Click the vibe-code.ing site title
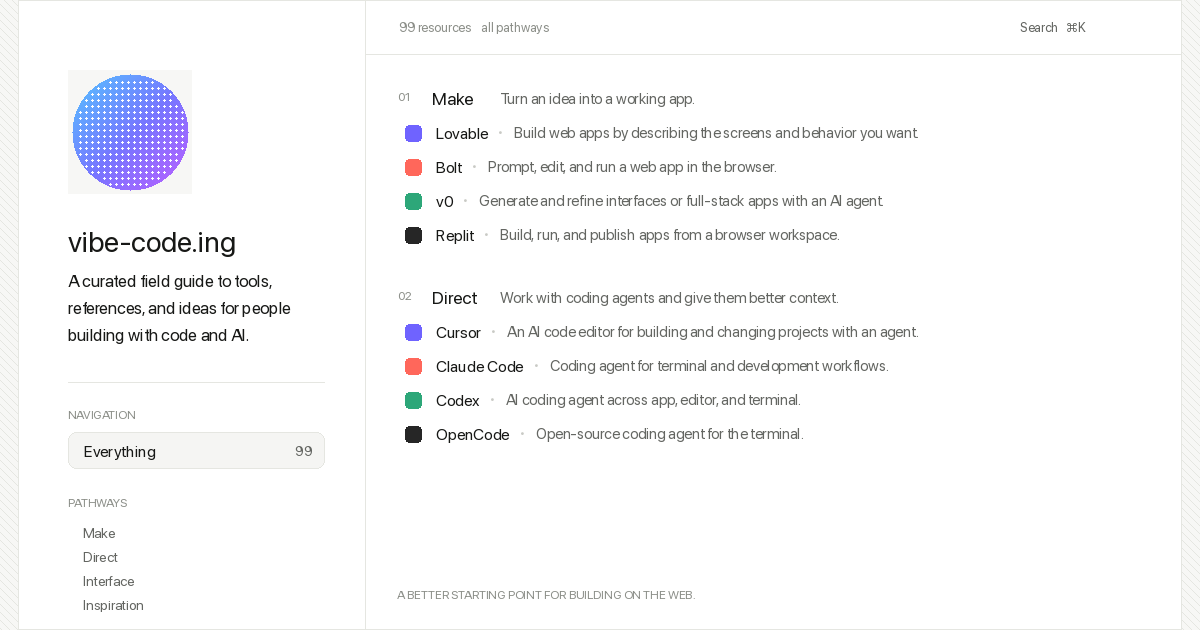1200x630 pixels. click(152, 242)
